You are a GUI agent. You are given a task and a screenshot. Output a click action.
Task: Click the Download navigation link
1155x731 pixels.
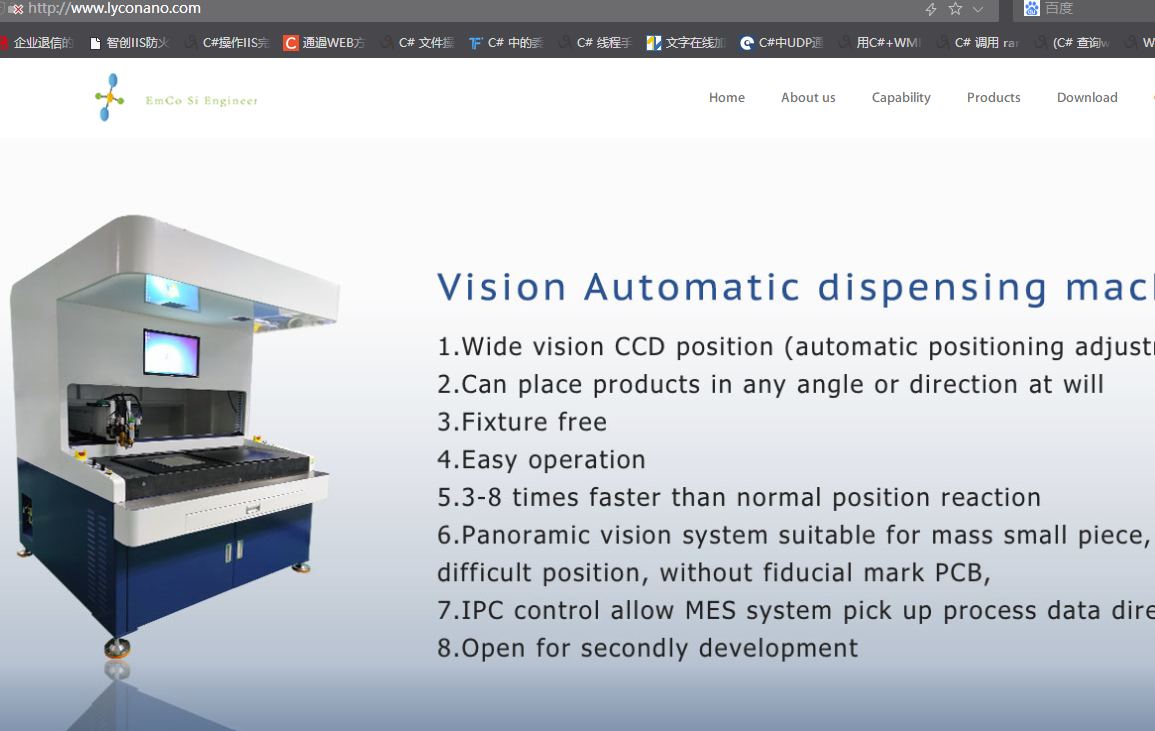point(1087,98)
